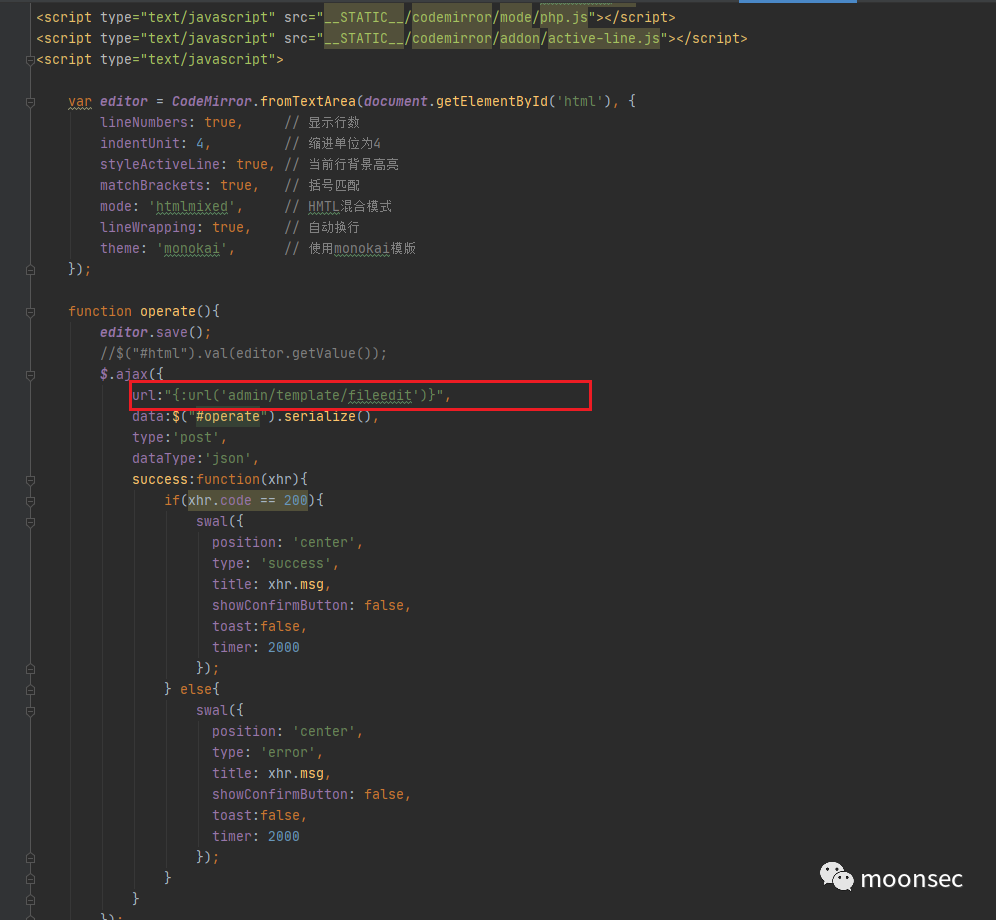Click the dataType:'json' line
The image size is (996, 920).
tap(196, 458)
